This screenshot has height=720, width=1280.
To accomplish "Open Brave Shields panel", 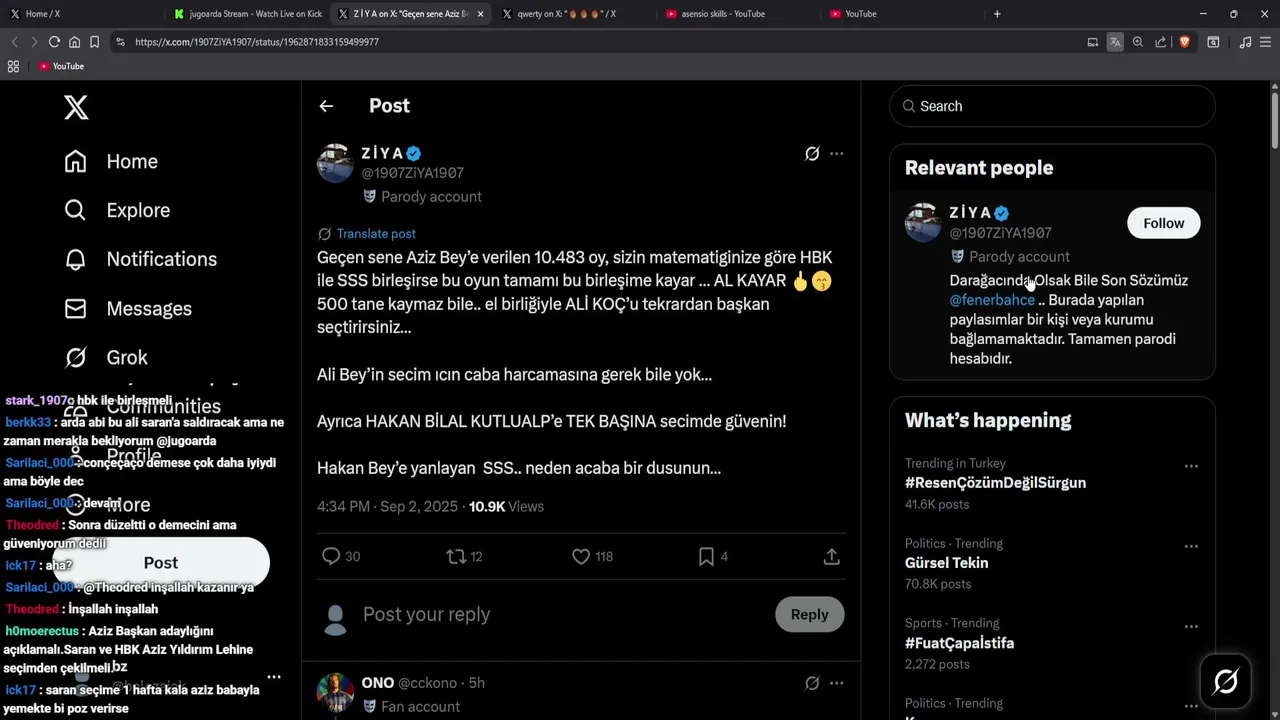I will point(1184,42).
